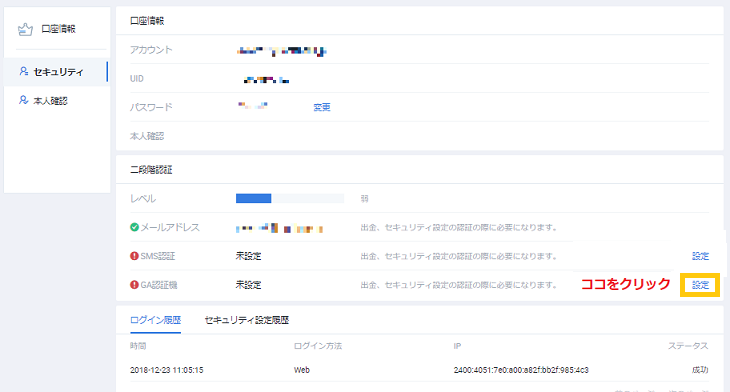
Task: Click 設定 link in the SMS認証 row
Action: point(700,256)
